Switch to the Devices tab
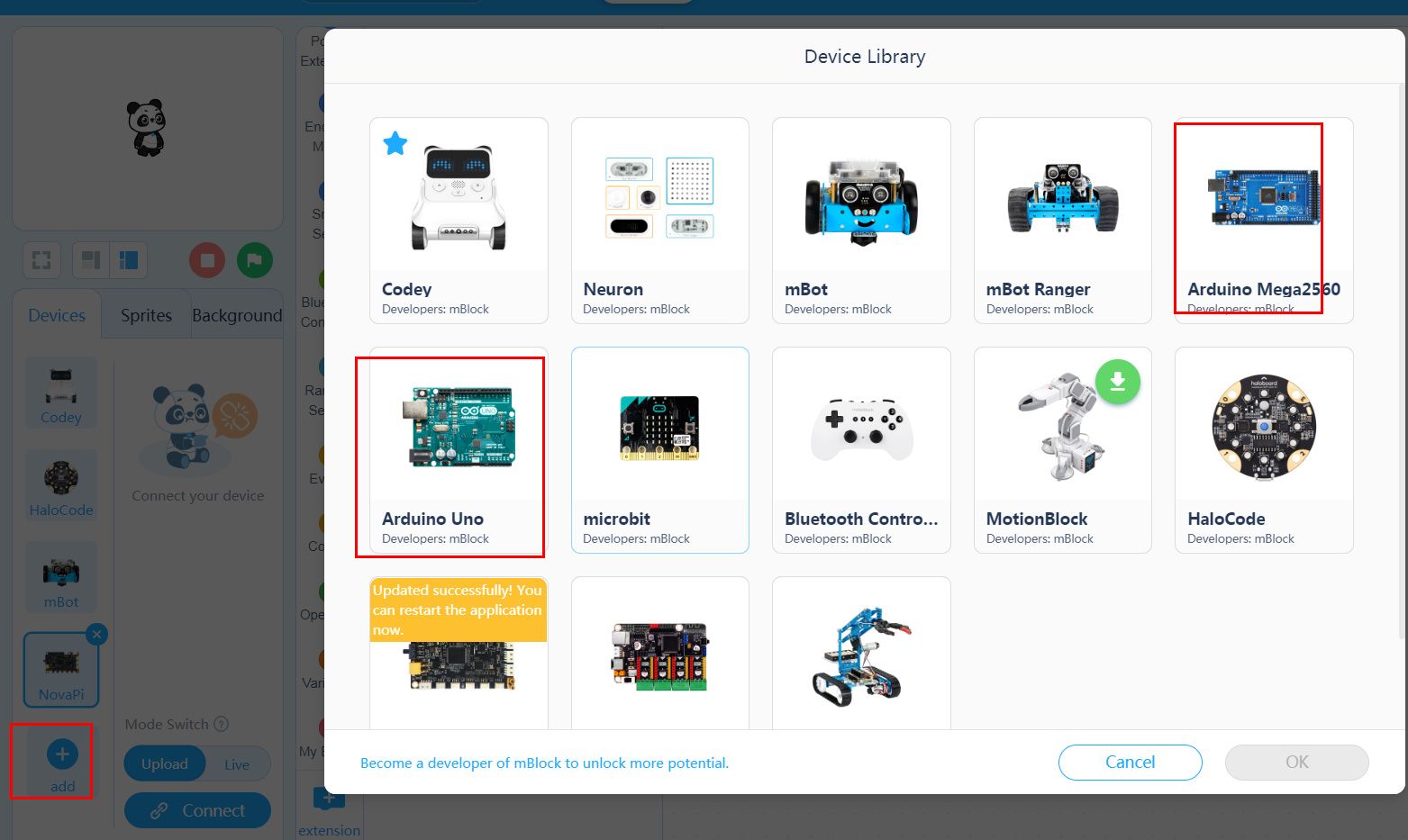This screenshot has height=840, width=1408. pyautogui.click(x=57, y=315)
